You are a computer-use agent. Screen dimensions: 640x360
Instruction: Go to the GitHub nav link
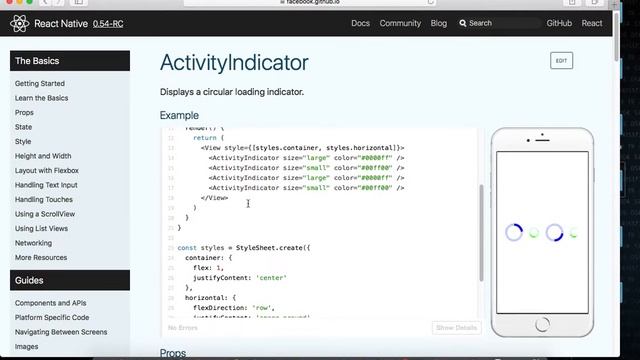click(559, 23)
